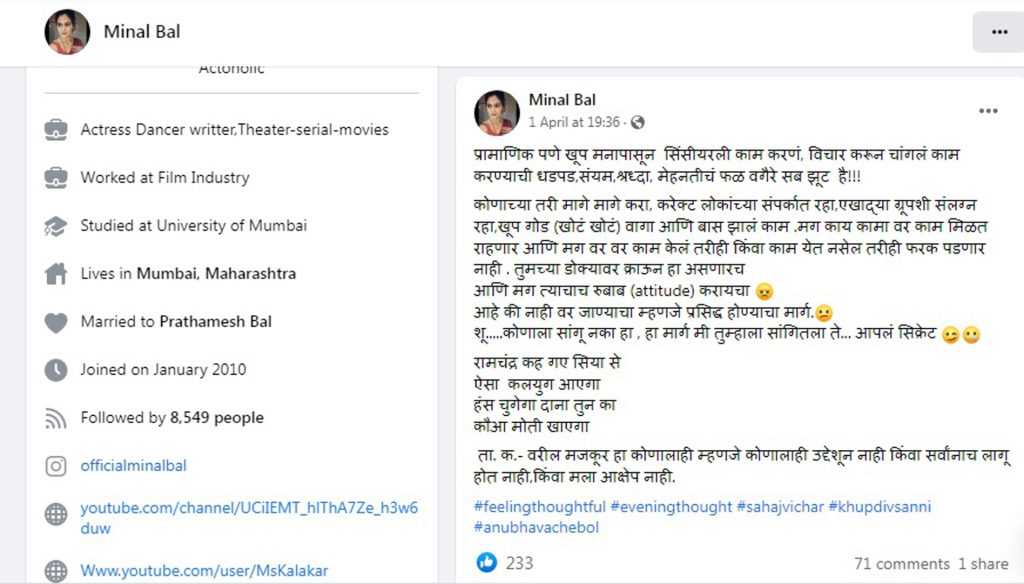View the 71 comments on the post
Viewport: 1024px width, 584px height.
pyautogui.click(x=902, y=564)
